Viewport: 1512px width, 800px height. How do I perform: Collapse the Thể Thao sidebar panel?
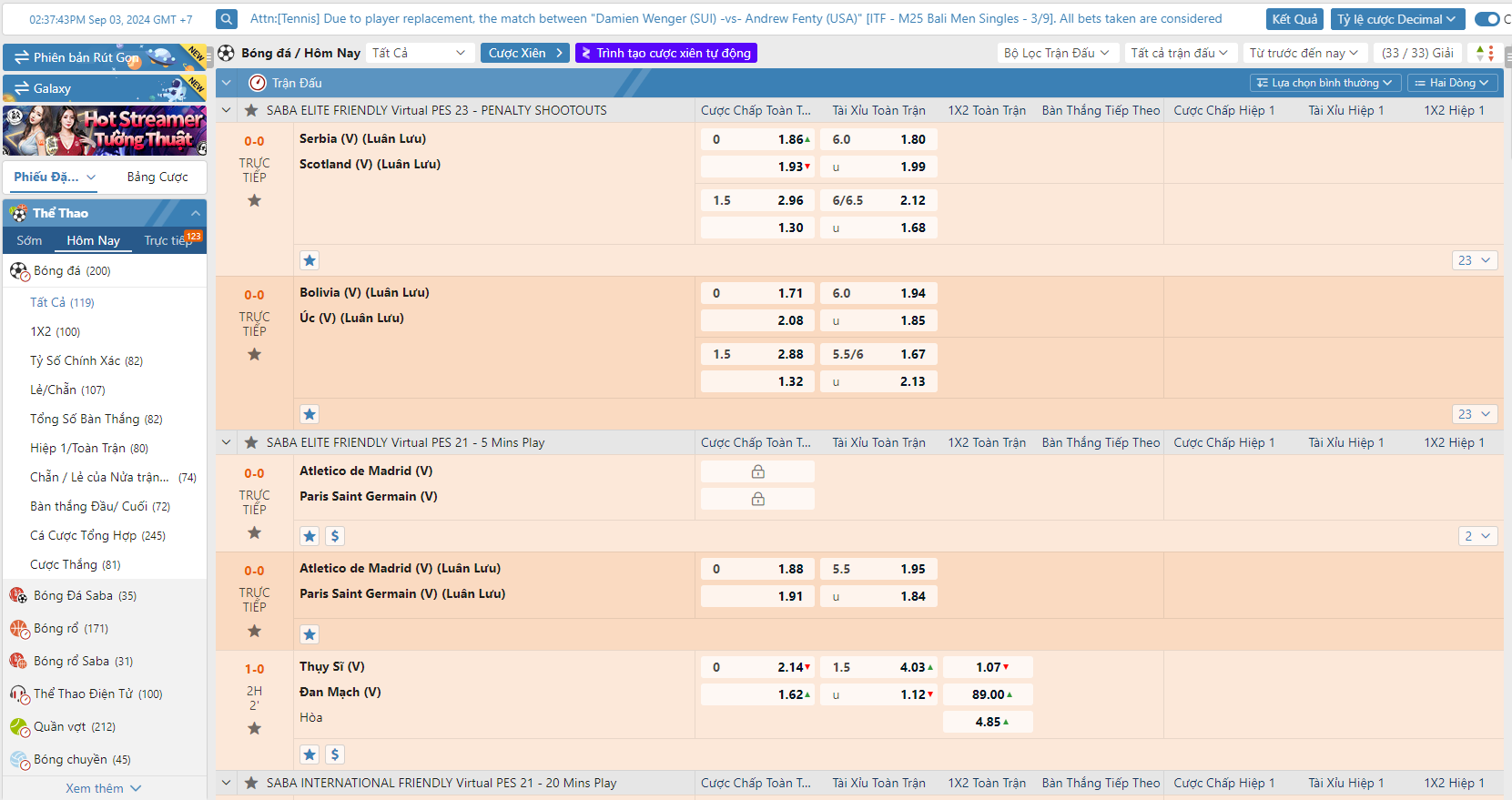tap(195, 213)
